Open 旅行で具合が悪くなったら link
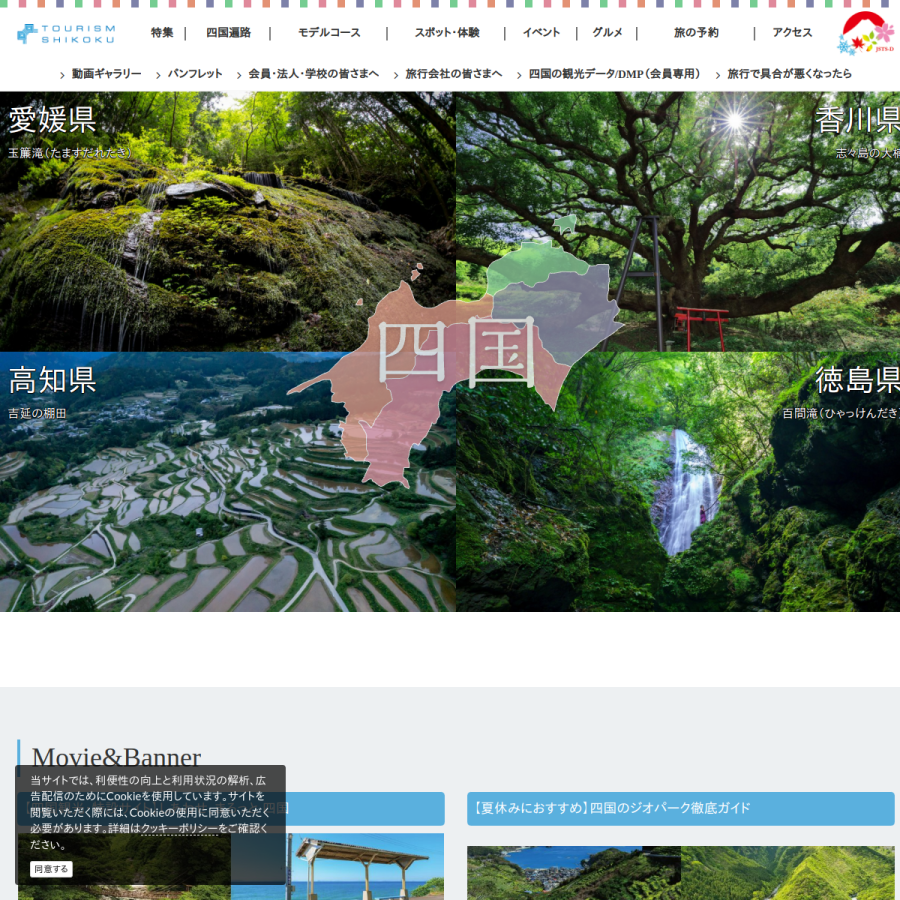Screen dimensions: 900x900 pos(789,73)
